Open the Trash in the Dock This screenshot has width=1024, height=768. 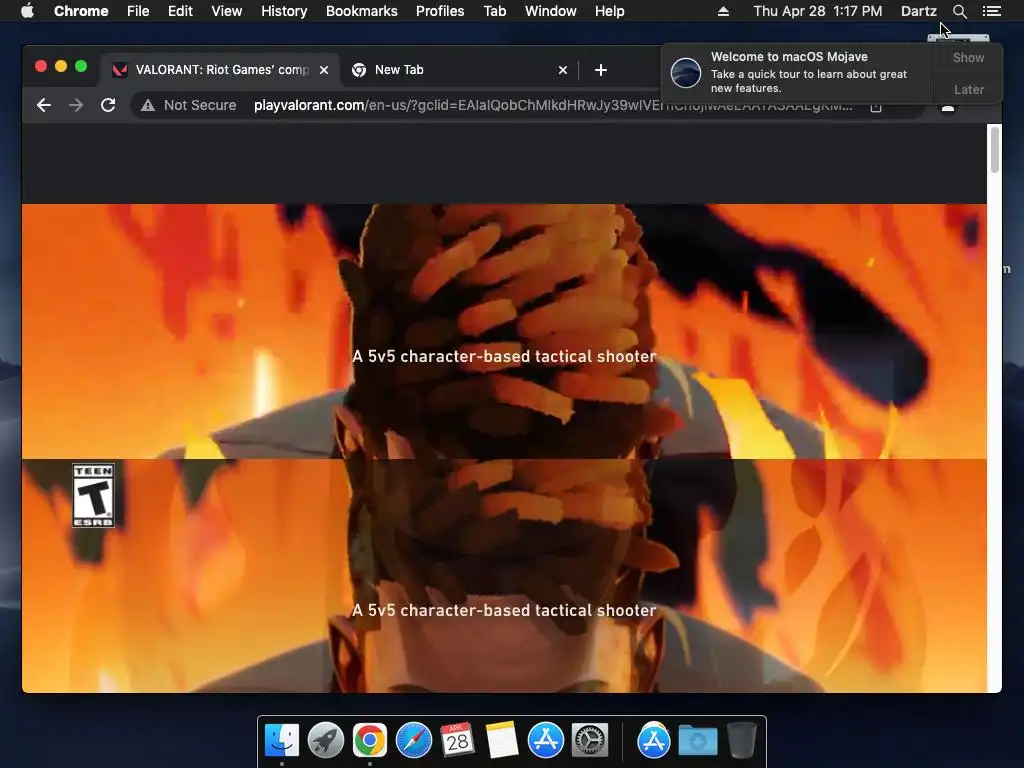point(742,741)
